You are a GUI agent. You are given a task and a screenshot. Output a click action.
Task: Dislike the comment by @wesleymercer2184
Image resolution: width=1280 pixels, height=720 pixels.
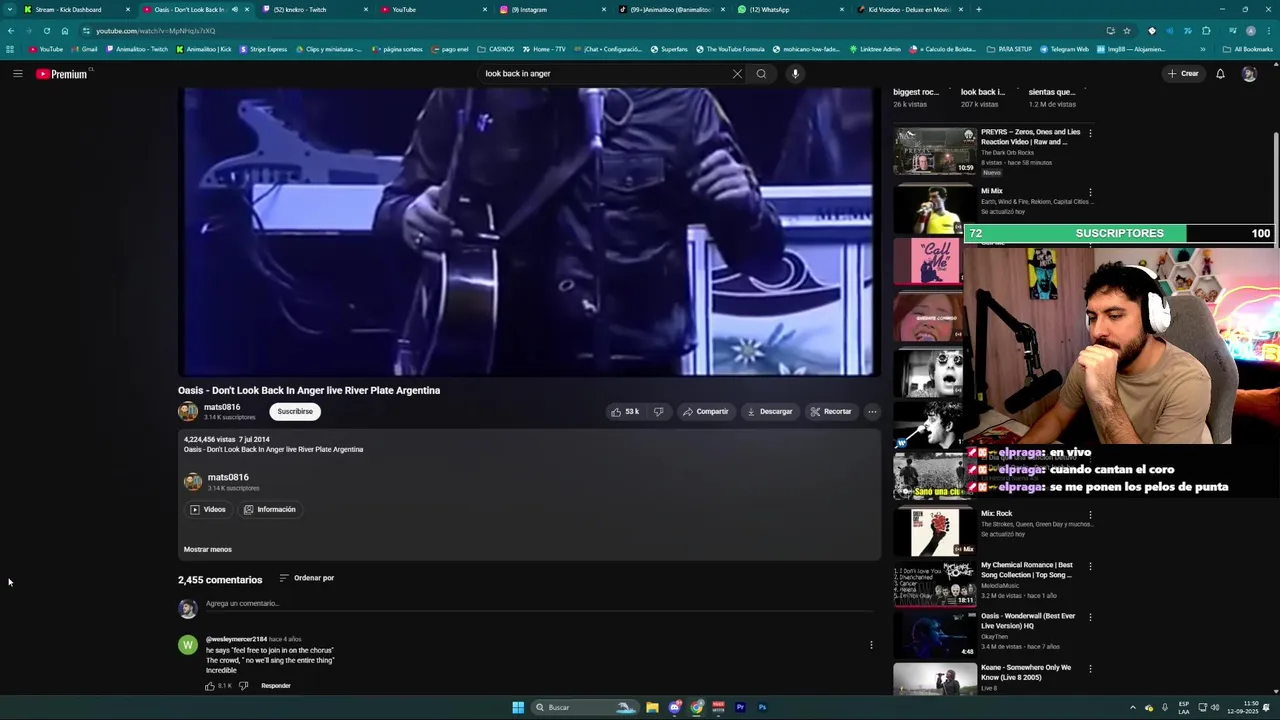click(243, 686)
